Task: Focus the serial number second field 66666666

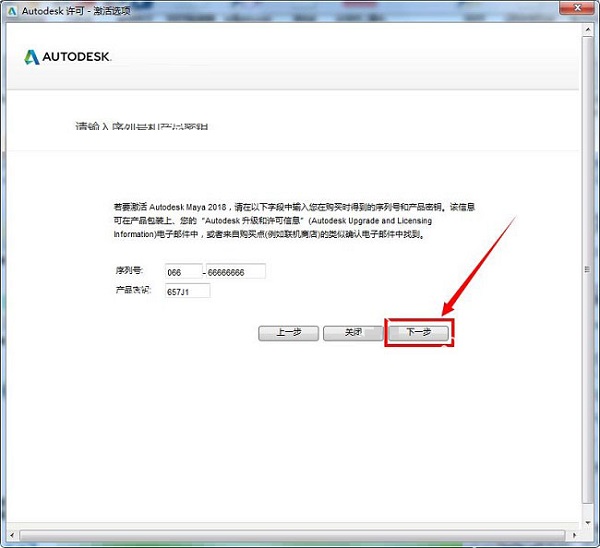Action: pyautogui.click(x=236, y=271)
